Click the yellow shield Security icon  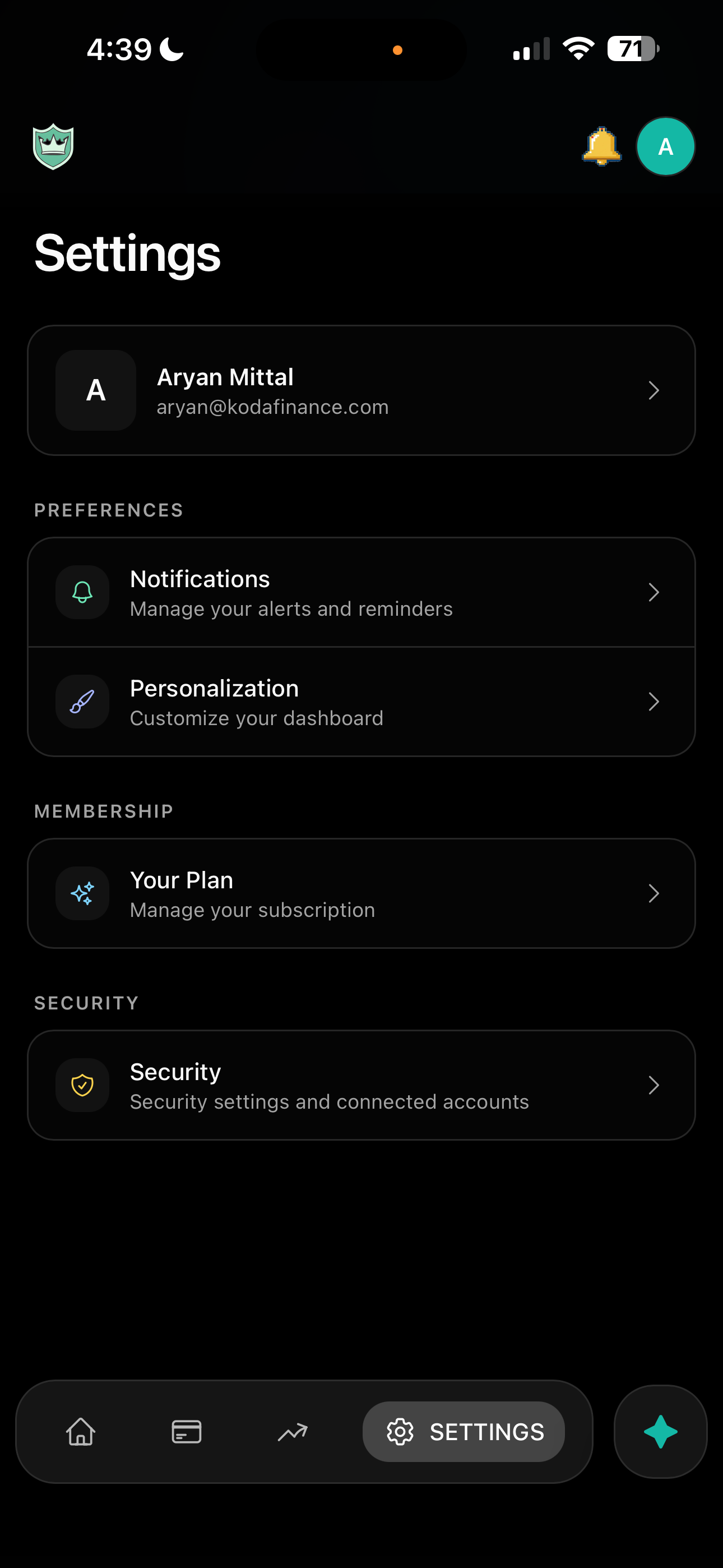(82, 1085)
